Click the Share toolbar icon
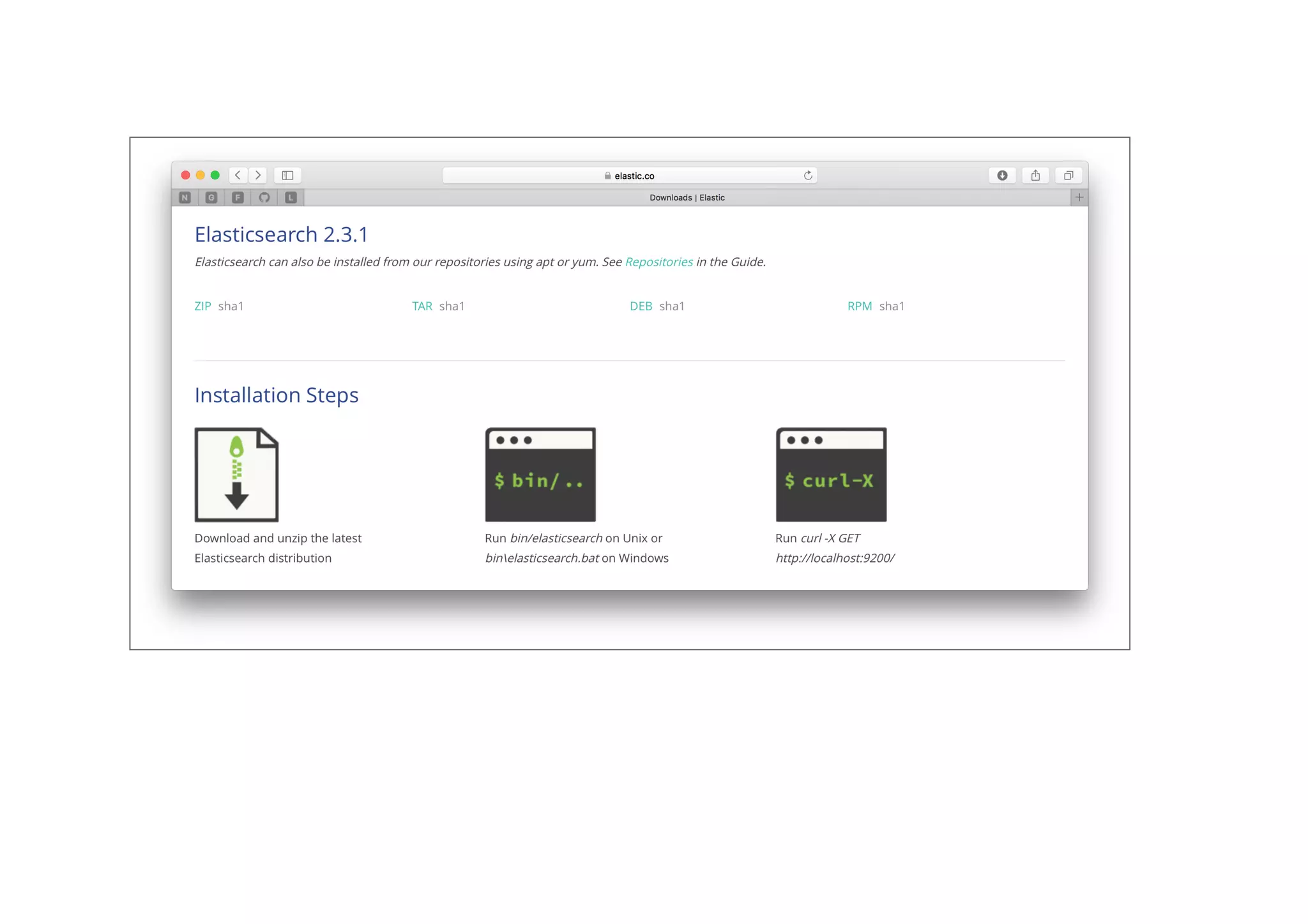Image resolution: width=1308 pixels, height=924 pixels. pyautogui.click(x=1035, y=176)
